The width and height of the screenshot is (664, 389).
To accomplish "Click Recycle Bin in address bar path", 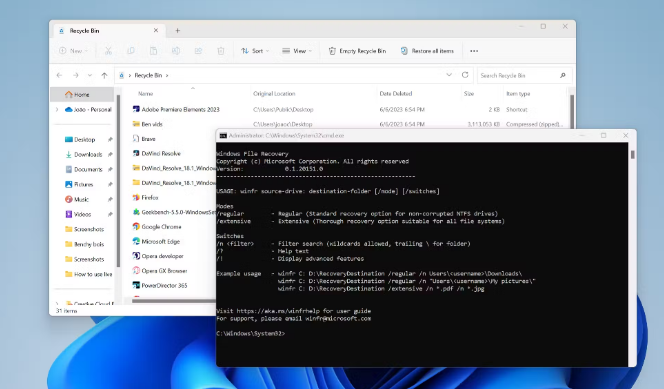I will coord(148,75).
